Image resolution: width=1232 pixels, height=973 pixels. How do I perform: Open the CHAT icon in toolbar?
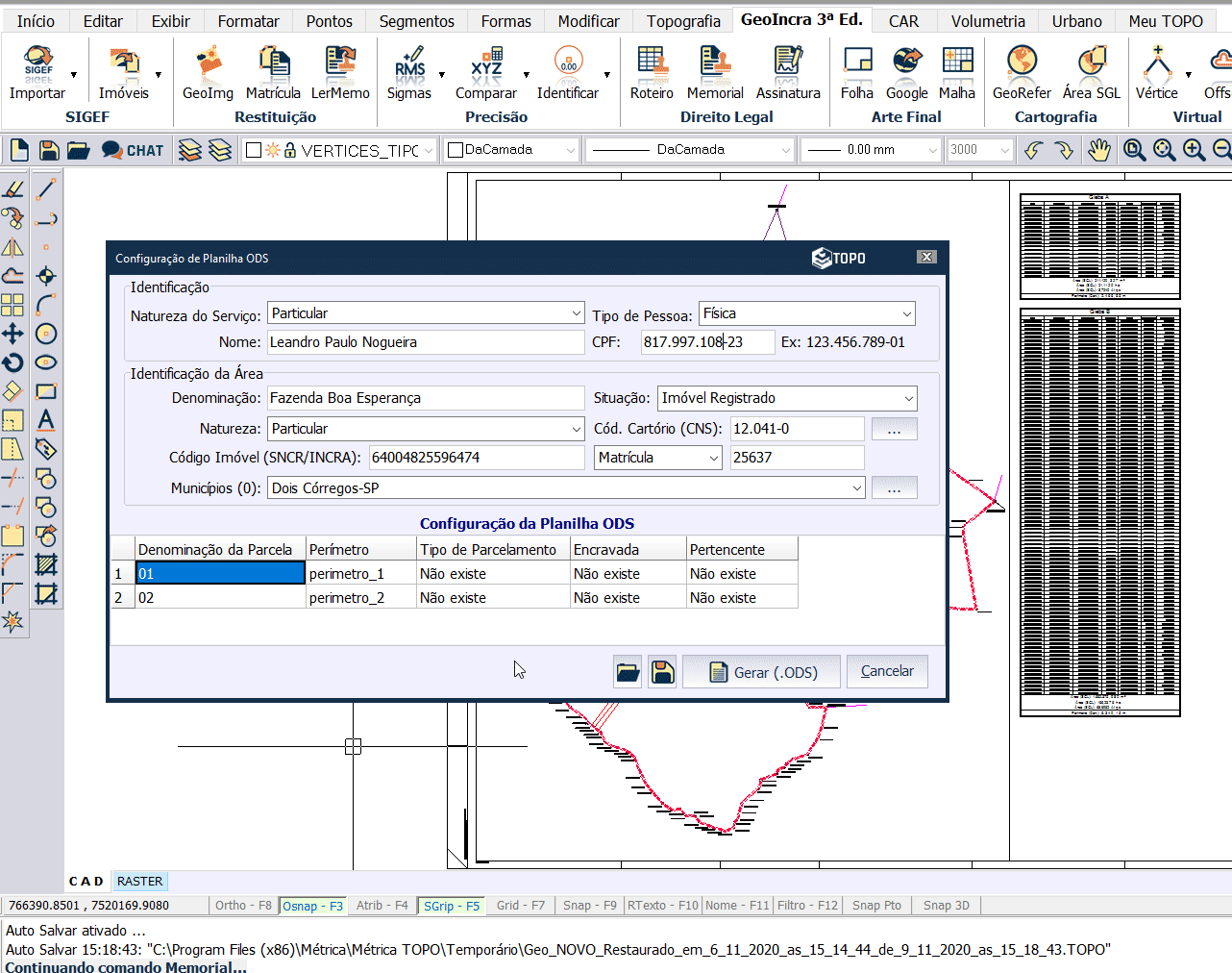(x=133, y=150)
